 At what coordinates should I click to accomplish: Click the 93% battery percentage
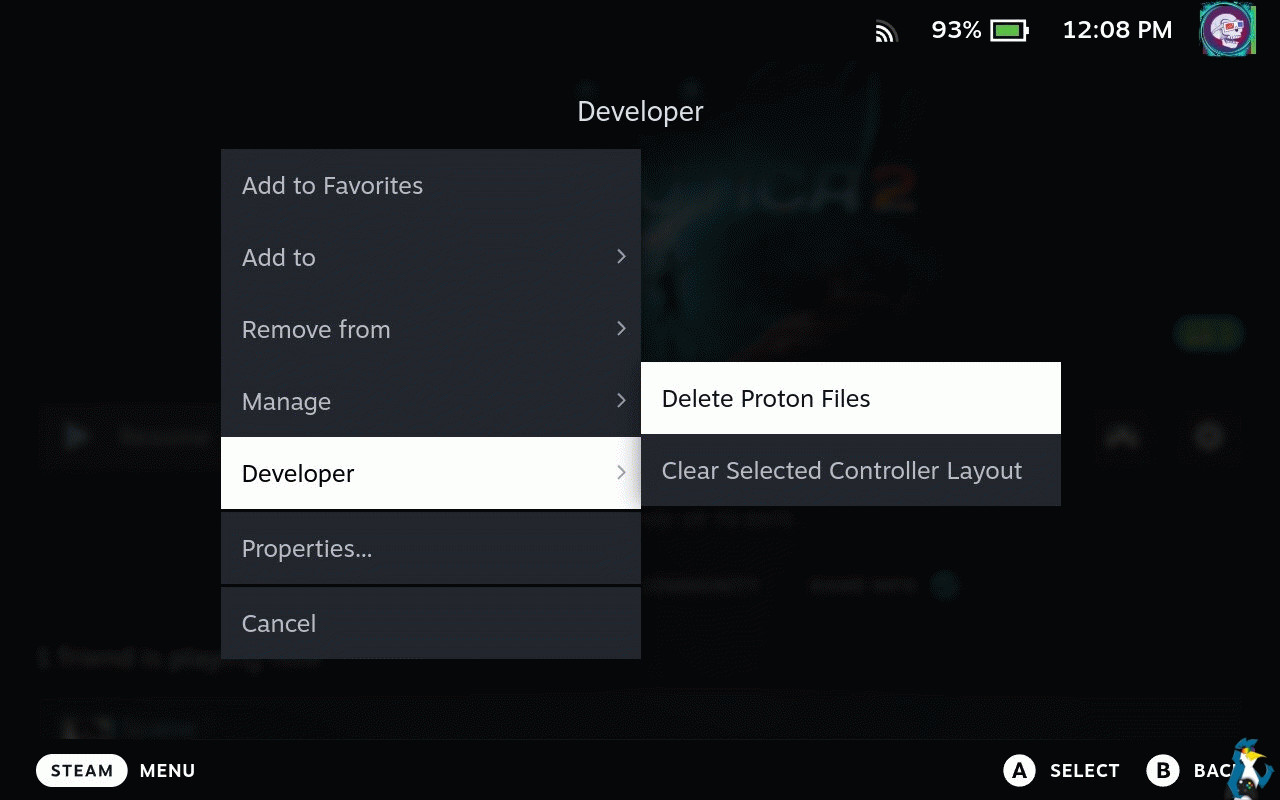coord(956,30)
